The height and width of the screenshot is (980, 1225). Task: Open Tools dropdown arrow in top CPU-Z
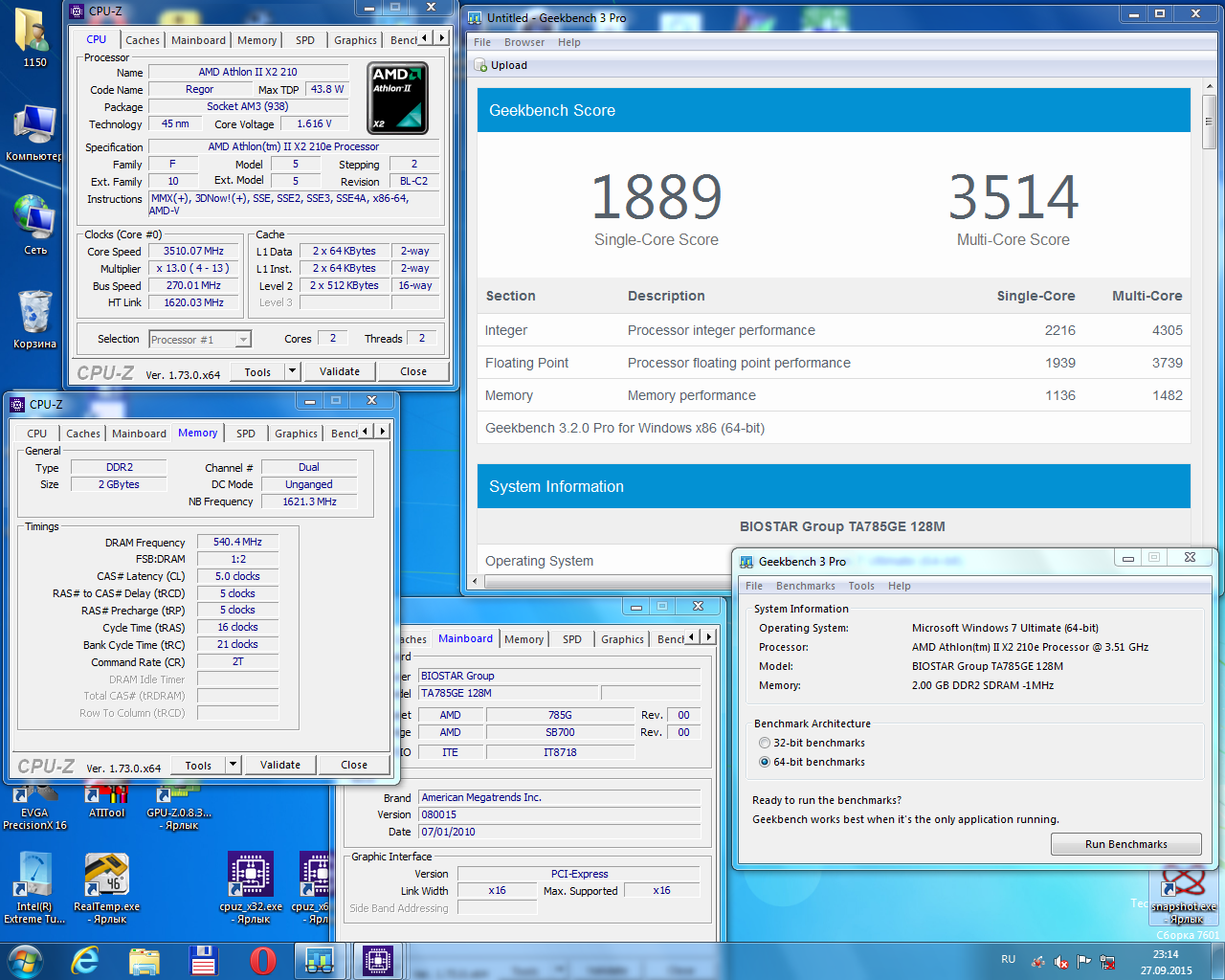point(293,371)
